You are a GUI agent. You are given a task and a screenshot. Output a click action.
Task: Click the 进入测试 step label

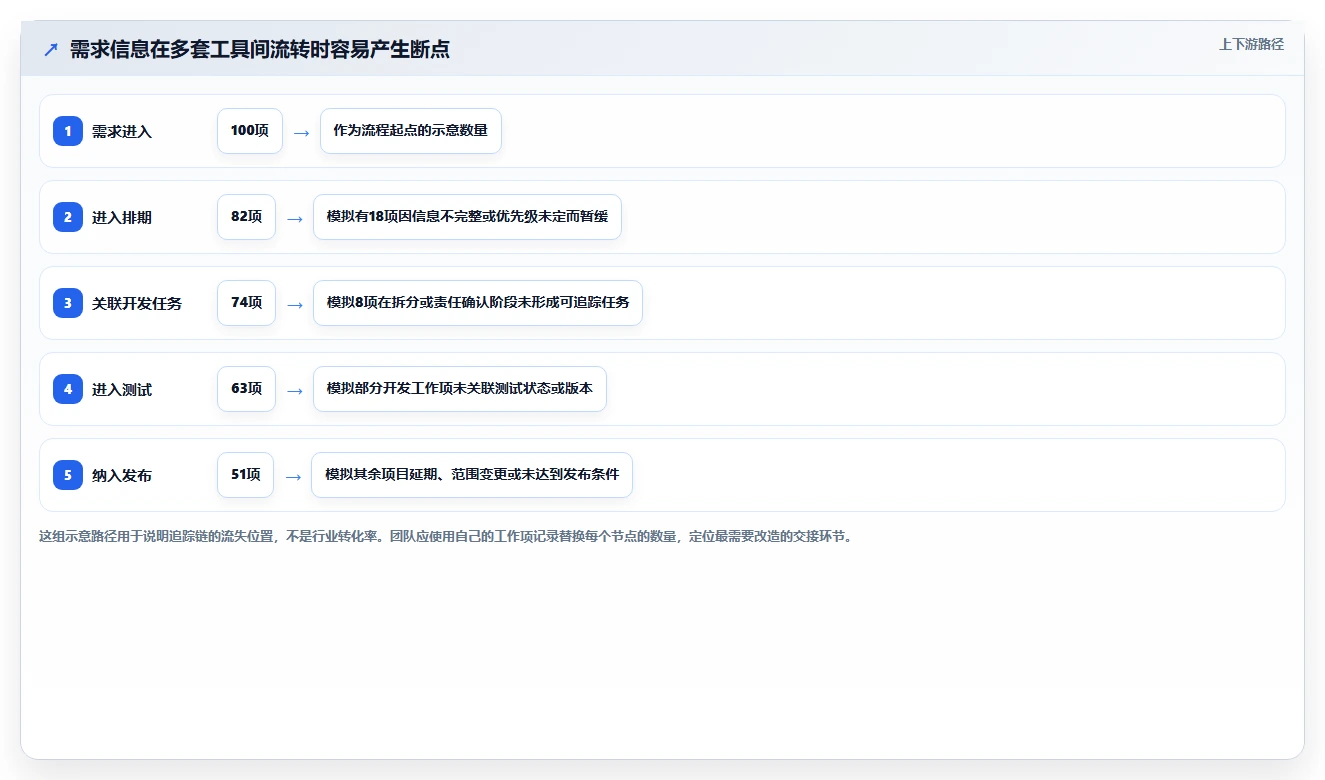[122, 390]
